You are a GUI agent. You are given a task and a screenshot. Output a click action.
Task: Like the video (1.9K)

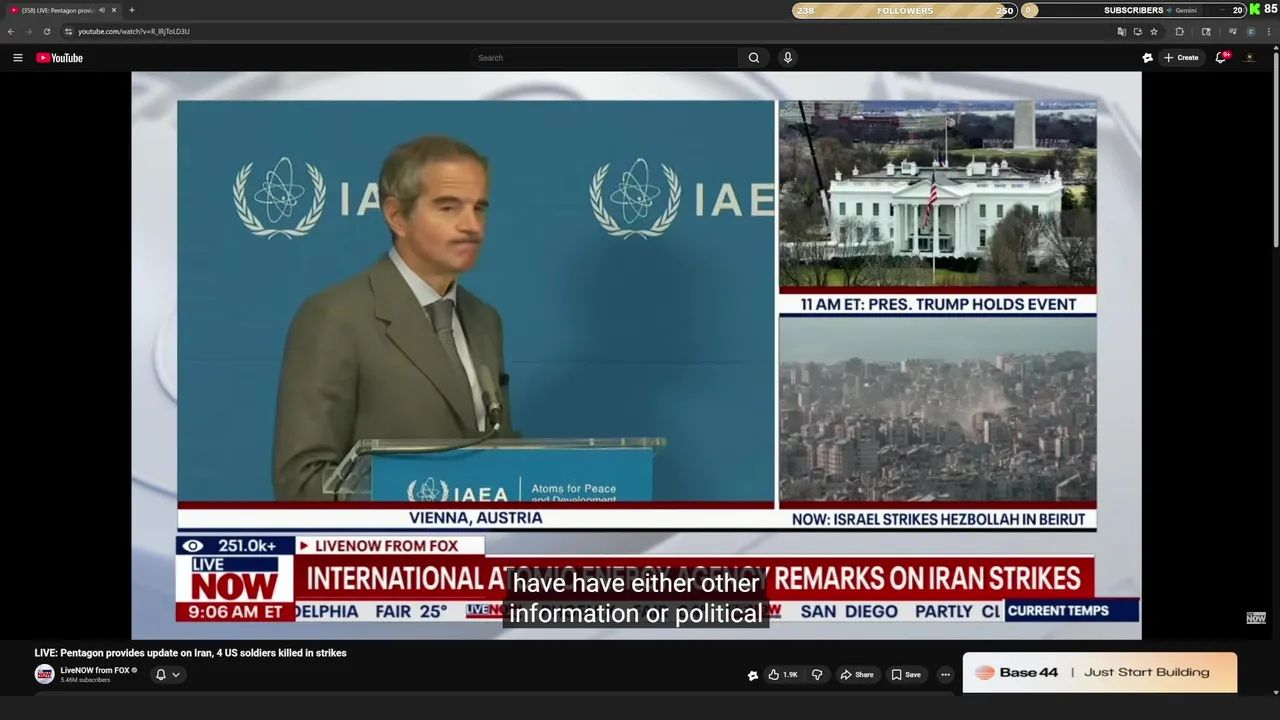[782, 675]
